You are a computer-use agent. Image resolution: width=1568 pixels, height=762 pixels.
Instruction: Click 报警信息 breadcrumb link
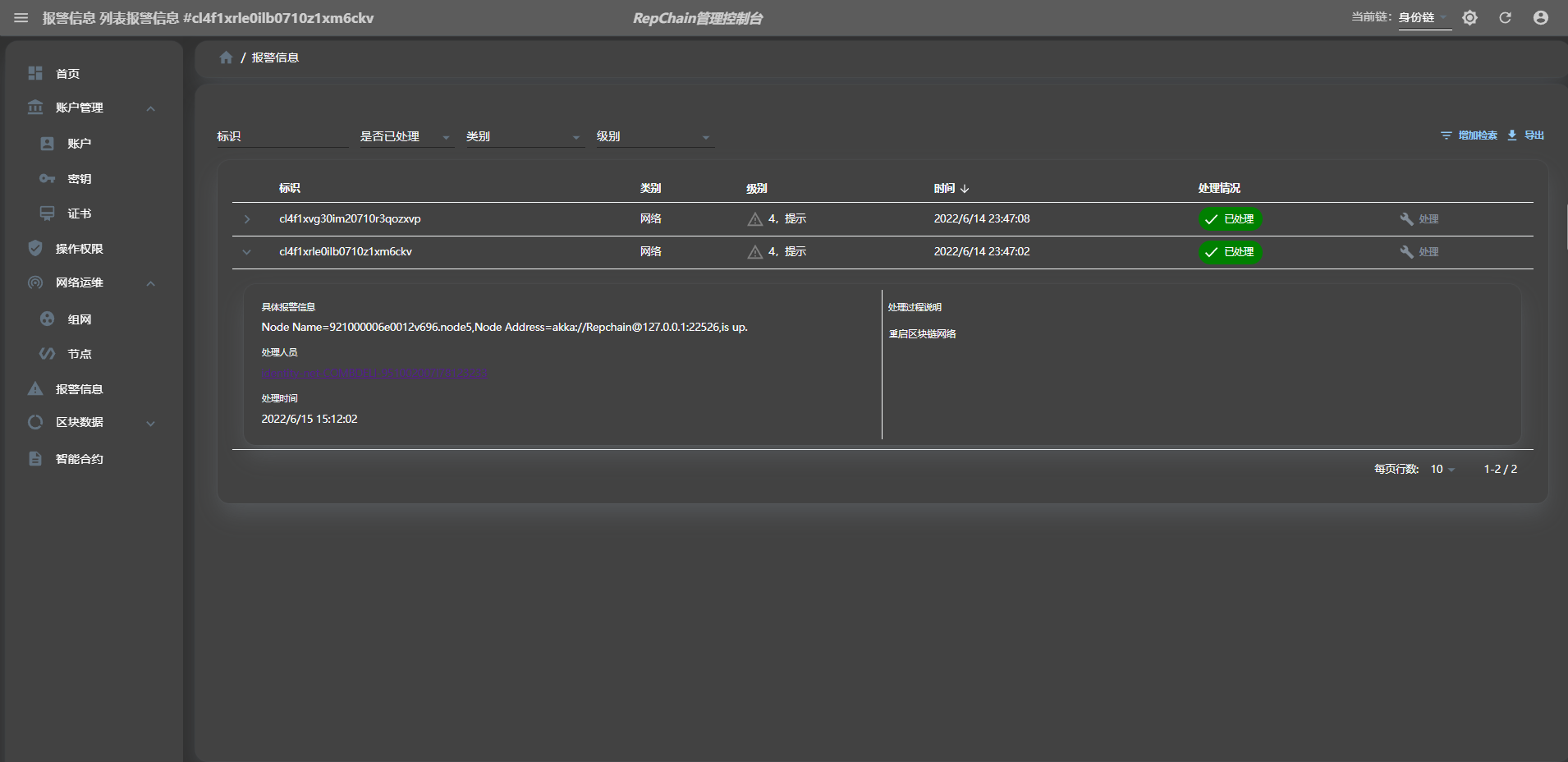(275, 57)
